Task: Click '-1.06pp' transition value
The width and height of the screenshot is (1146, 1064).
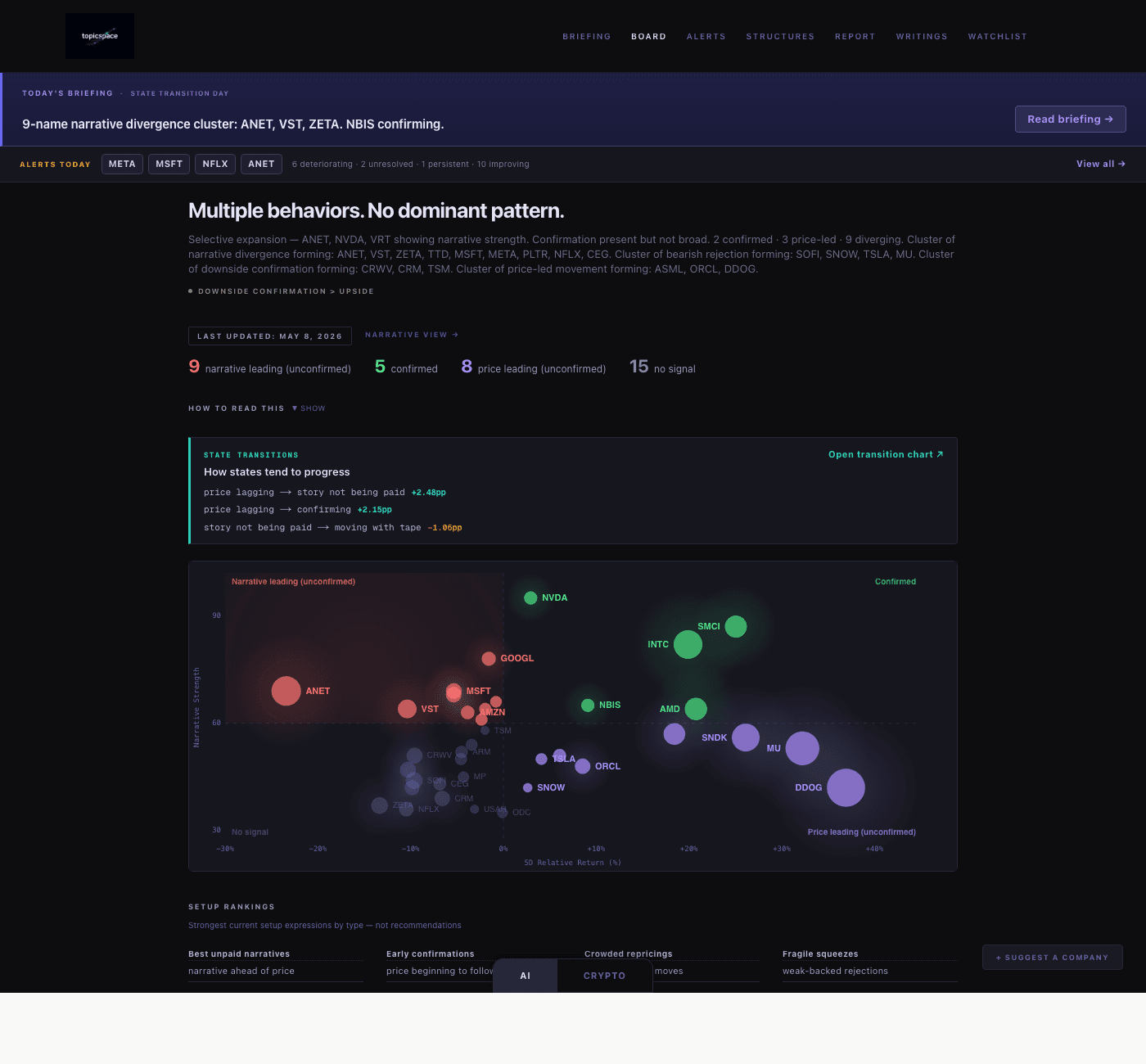Action: tap(444, 528)
